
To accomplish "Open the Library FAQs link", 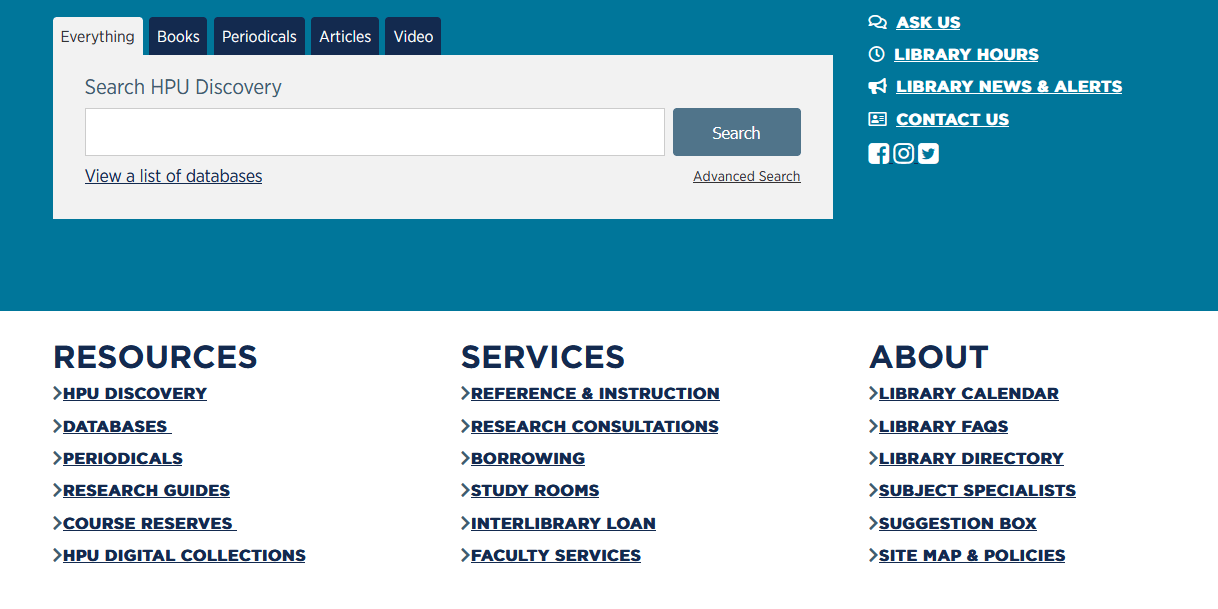I will (x=943, y=426).
